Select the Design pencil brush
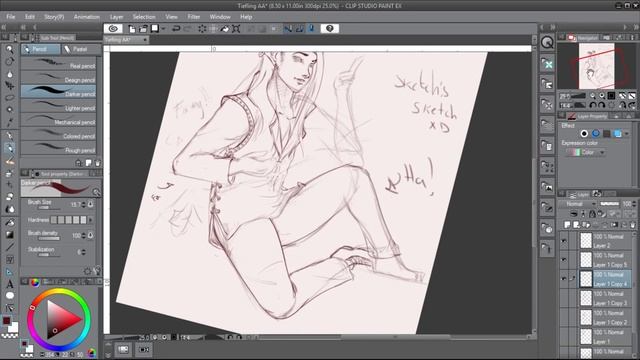The width and height of the screenshot is (640, 360). click(58, 78)
